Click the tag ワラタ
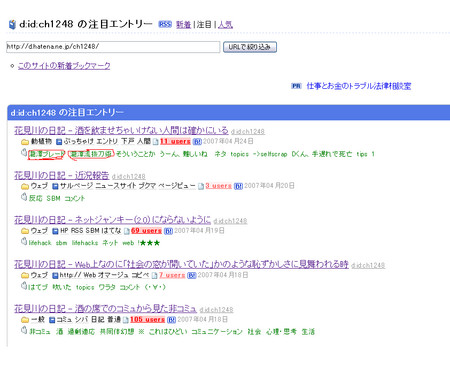This screenshot has width=450, height=366. 107,287
